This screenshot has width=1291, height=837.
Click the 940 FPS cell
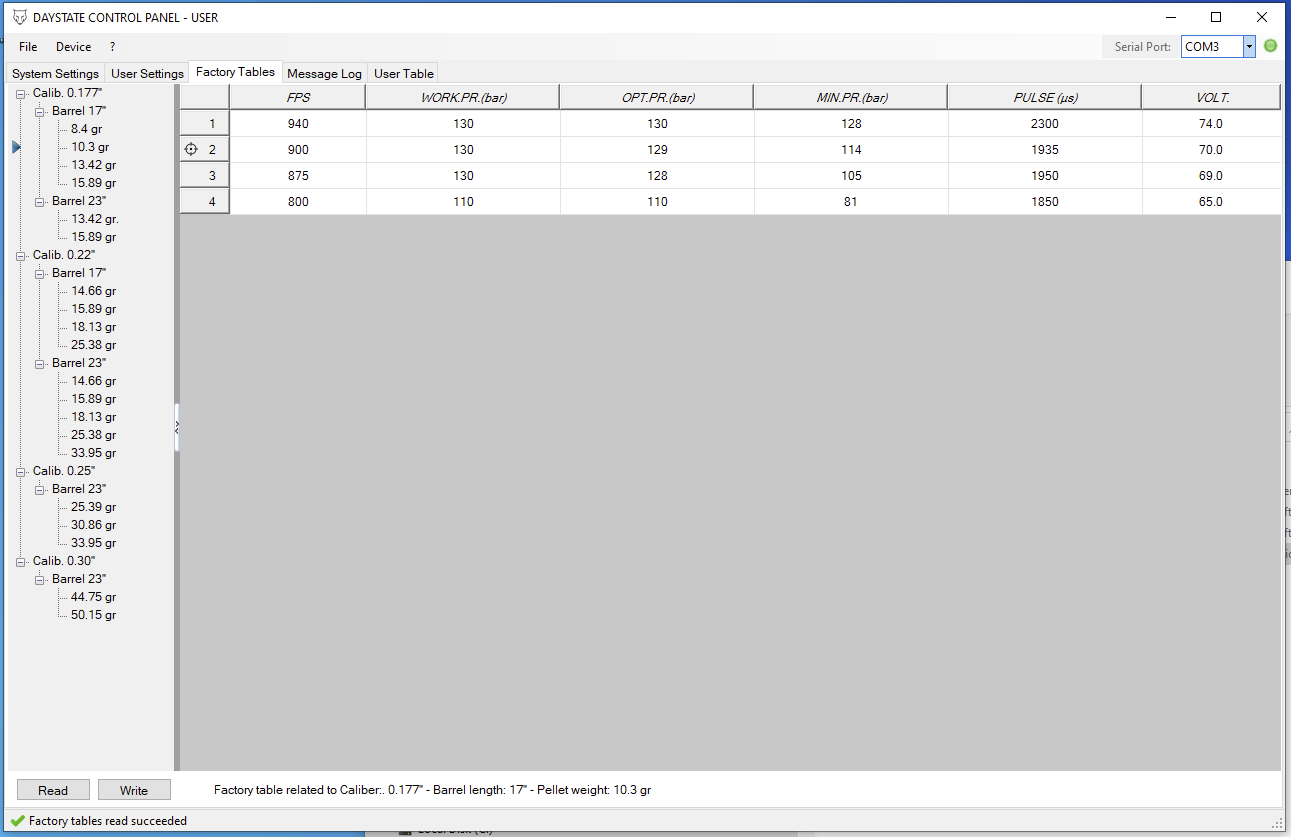point(298,124)
